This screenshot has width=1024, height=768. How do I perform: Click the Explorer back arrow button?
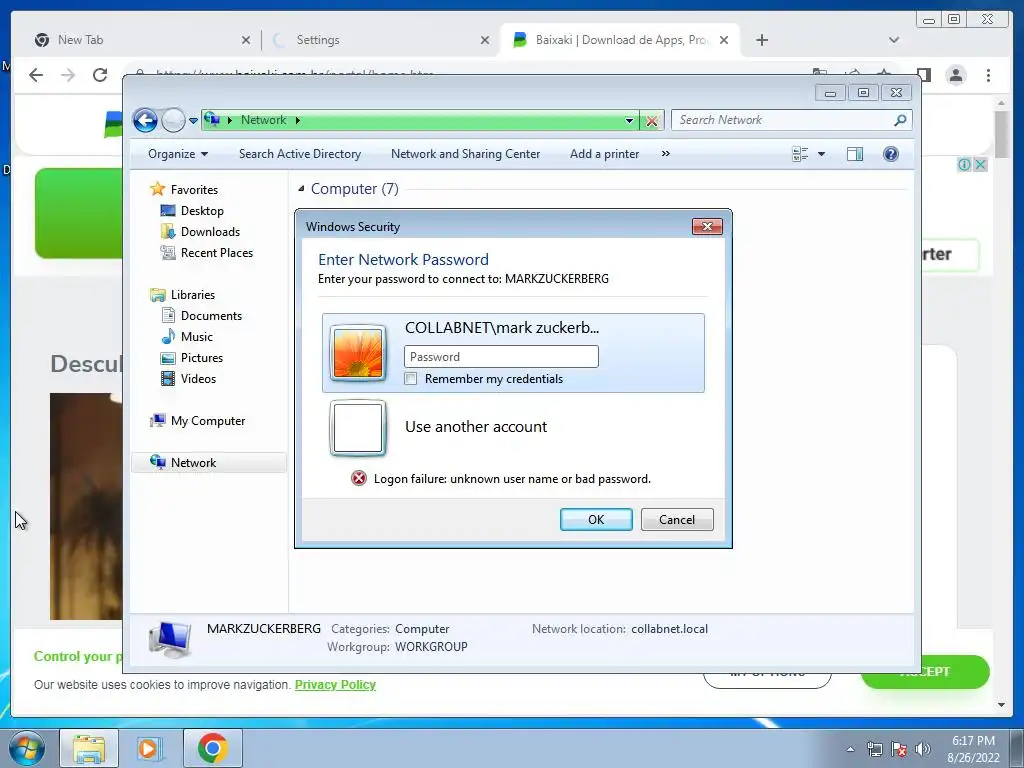pos(145,120)
